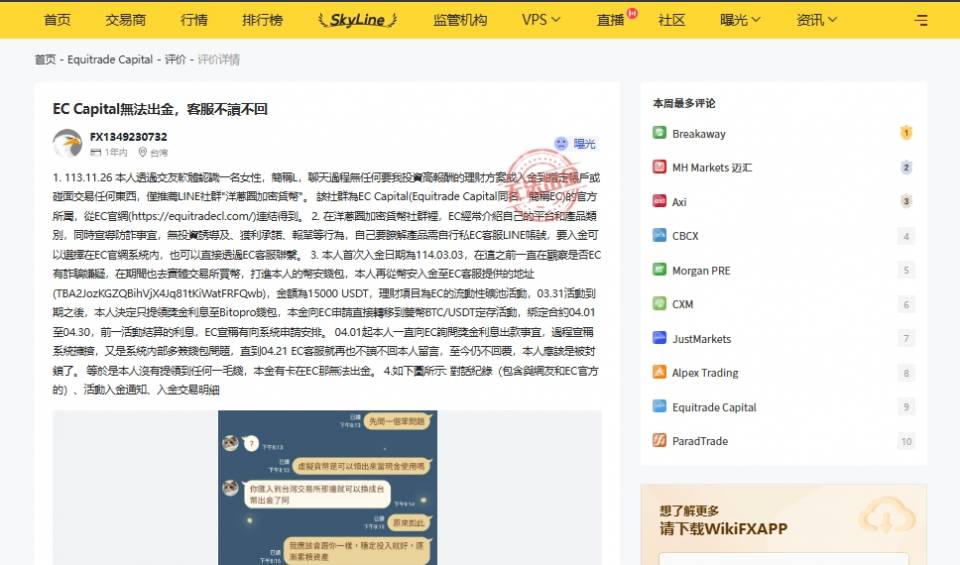Click the CBCX broker icon

[x=659, y=235]
